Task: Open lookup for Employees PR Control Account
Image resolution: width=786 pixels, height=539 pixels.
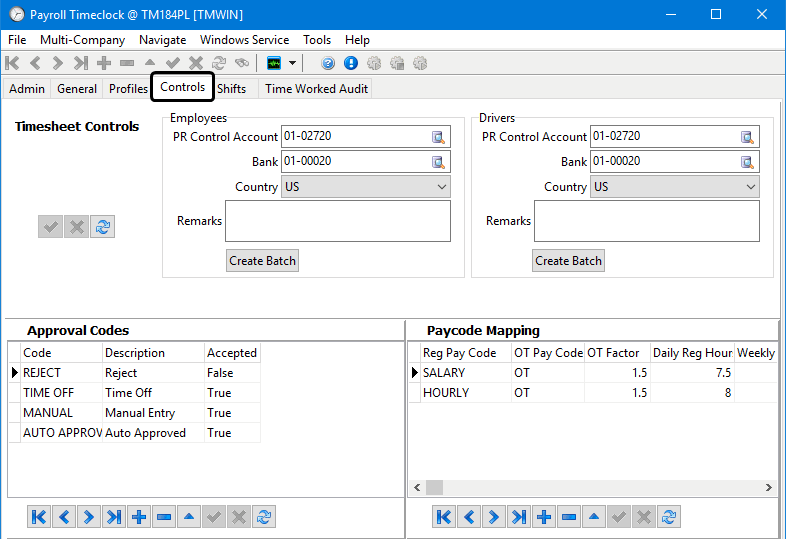Action: [438, 137]
